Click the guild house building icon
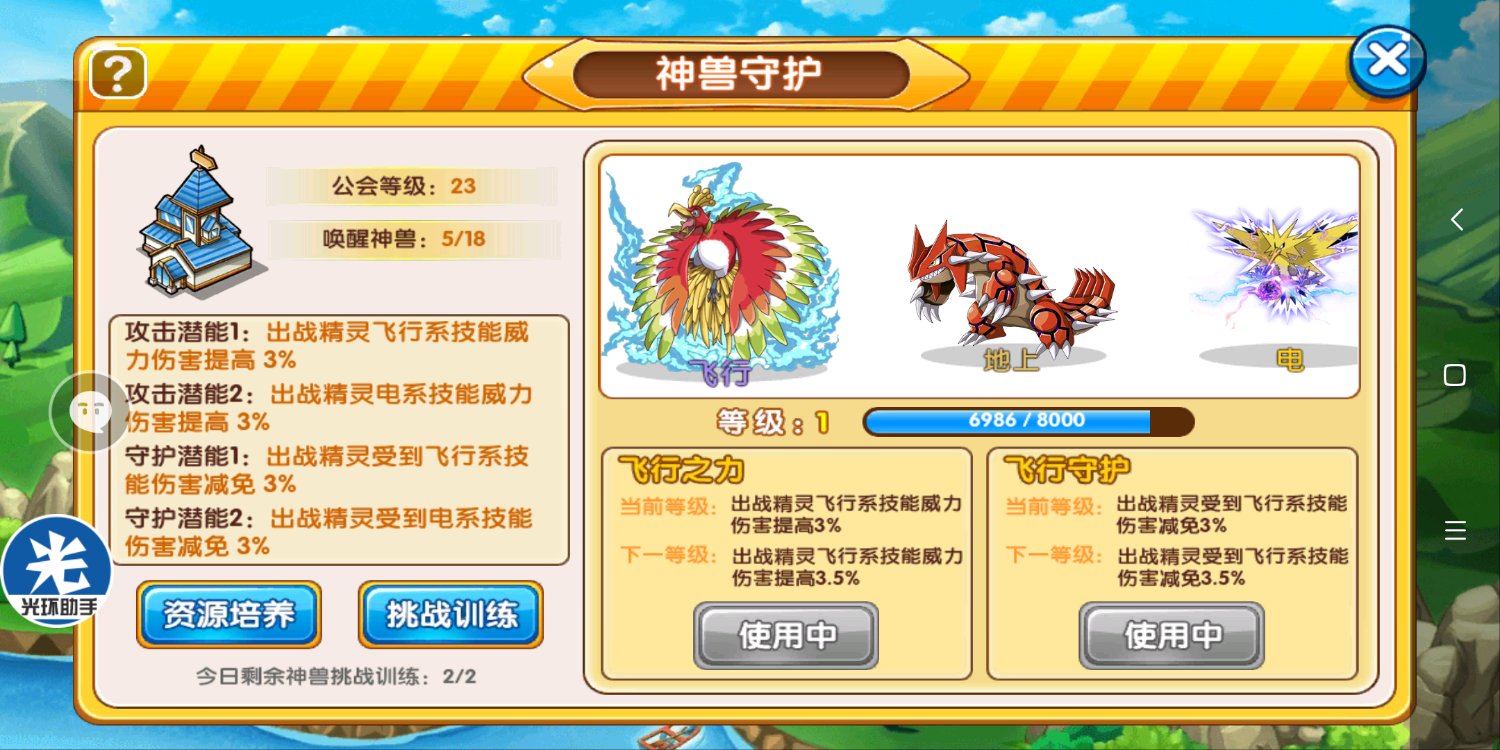Screen dimensions: 1500x750 tap(198, 222)
